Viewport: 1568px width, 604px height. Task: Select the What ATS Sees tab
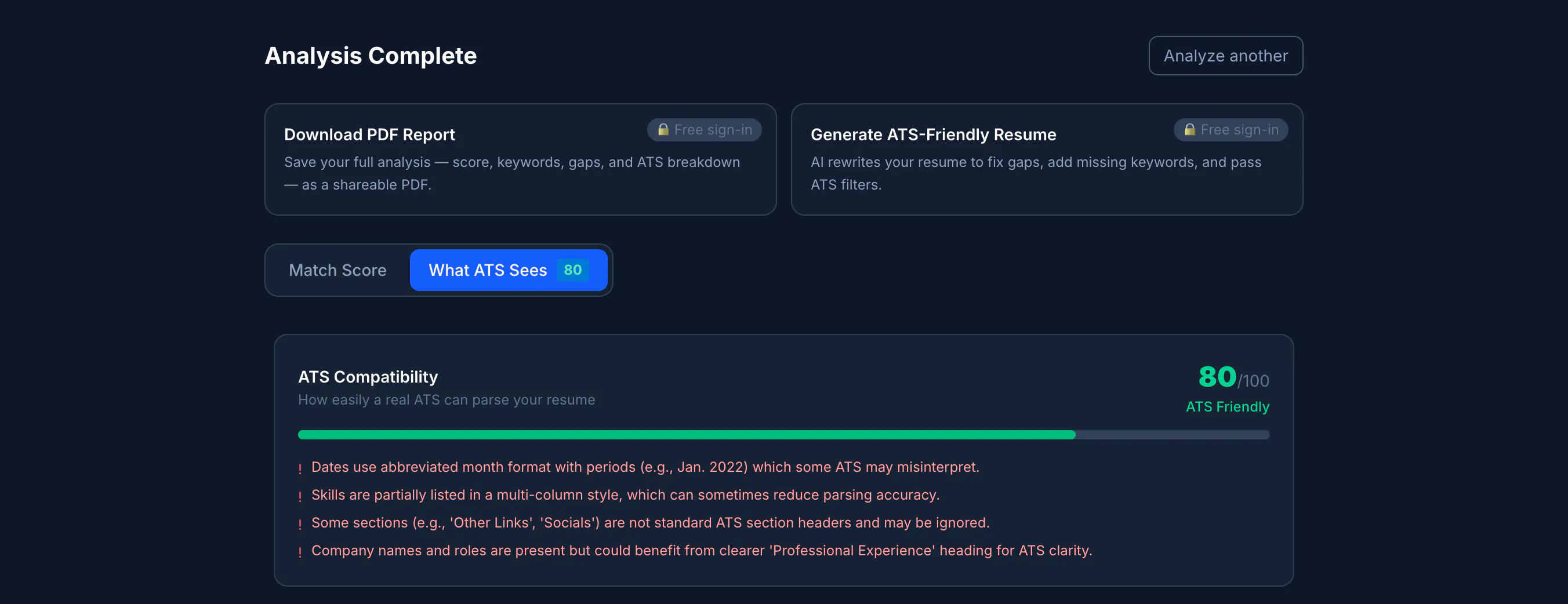(508, 270)
